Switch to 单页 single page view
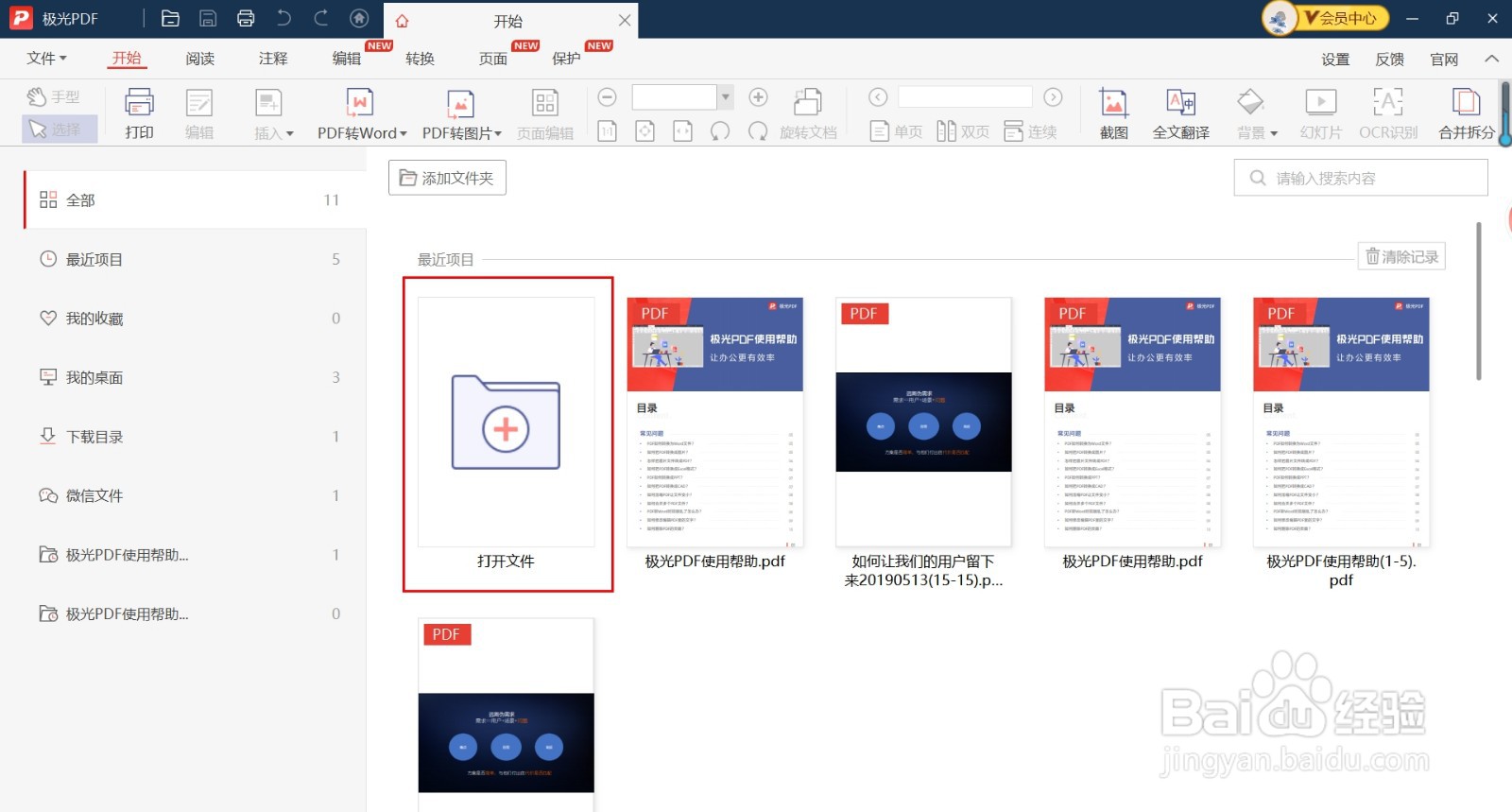 896,131
